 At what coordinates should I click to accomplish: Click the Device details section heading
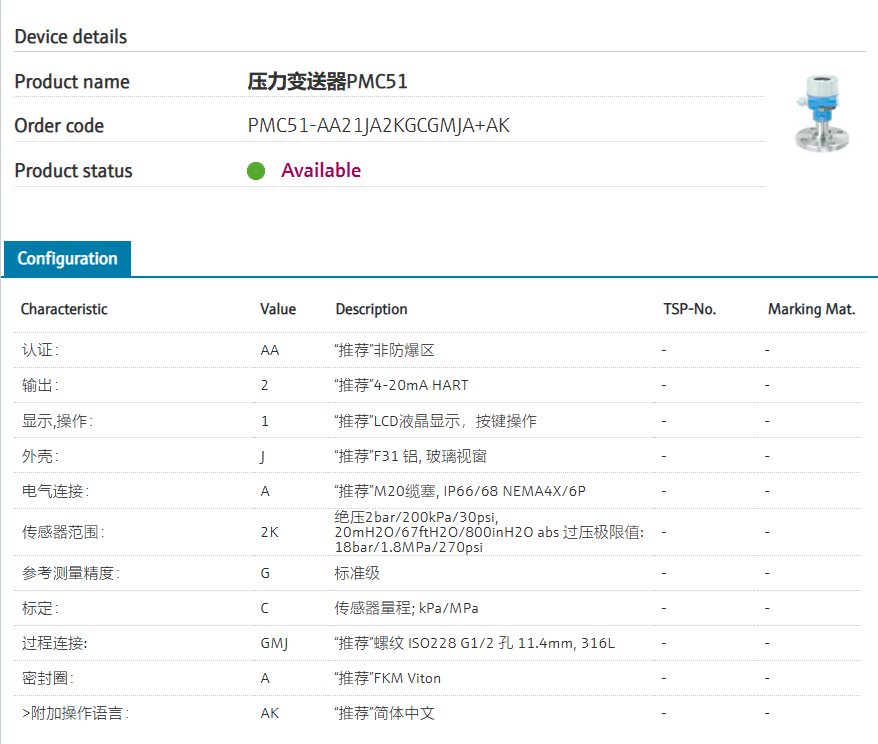coord(71,37)
